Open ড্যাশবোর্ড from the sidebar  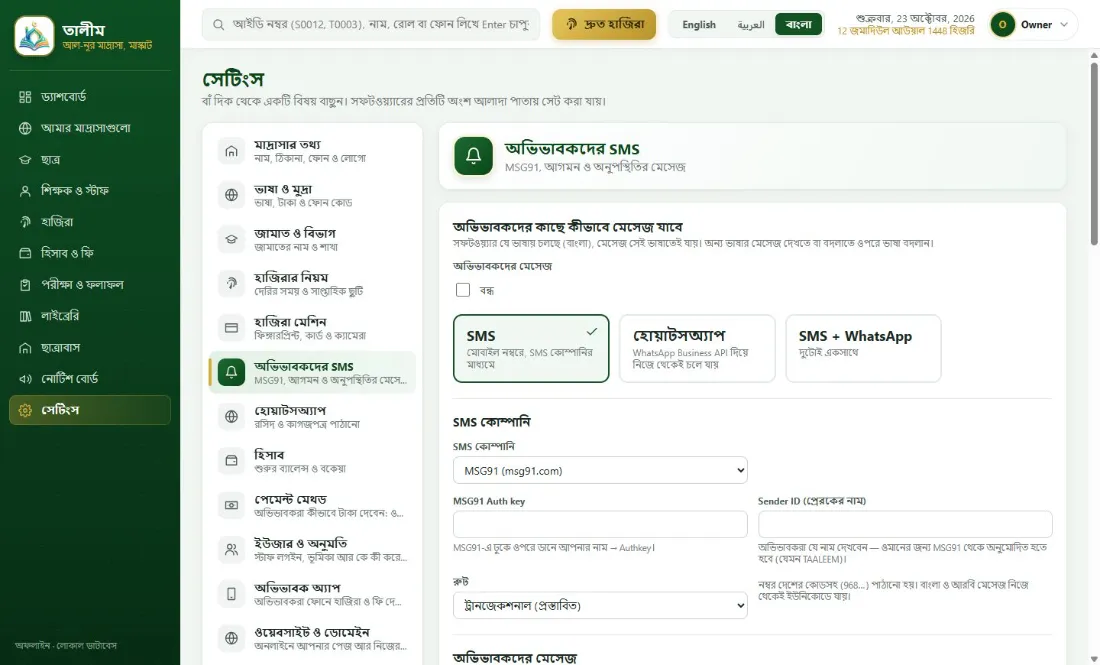click(90, 97)
